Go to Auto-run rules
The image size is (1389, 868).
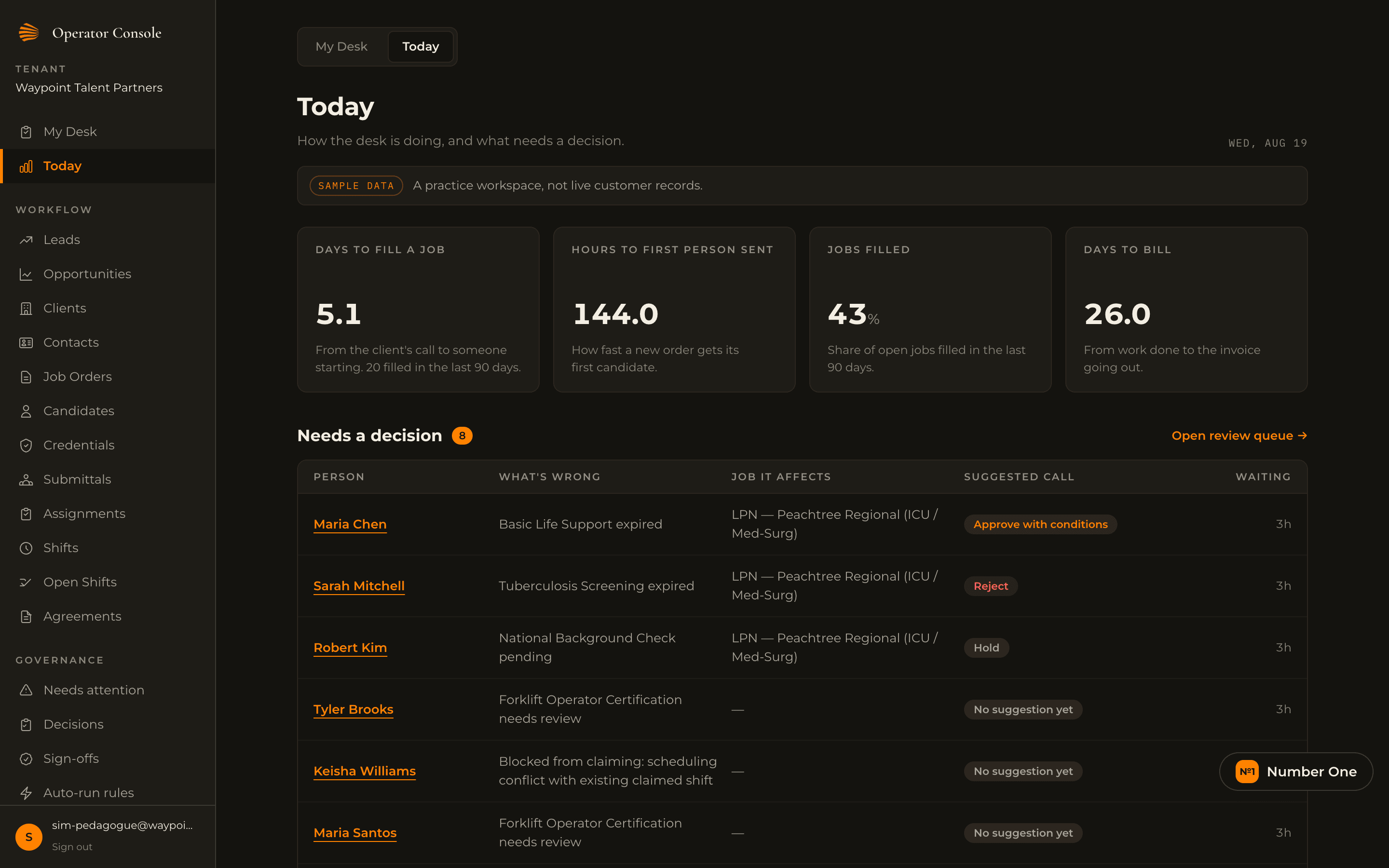(x=108, y=793)
